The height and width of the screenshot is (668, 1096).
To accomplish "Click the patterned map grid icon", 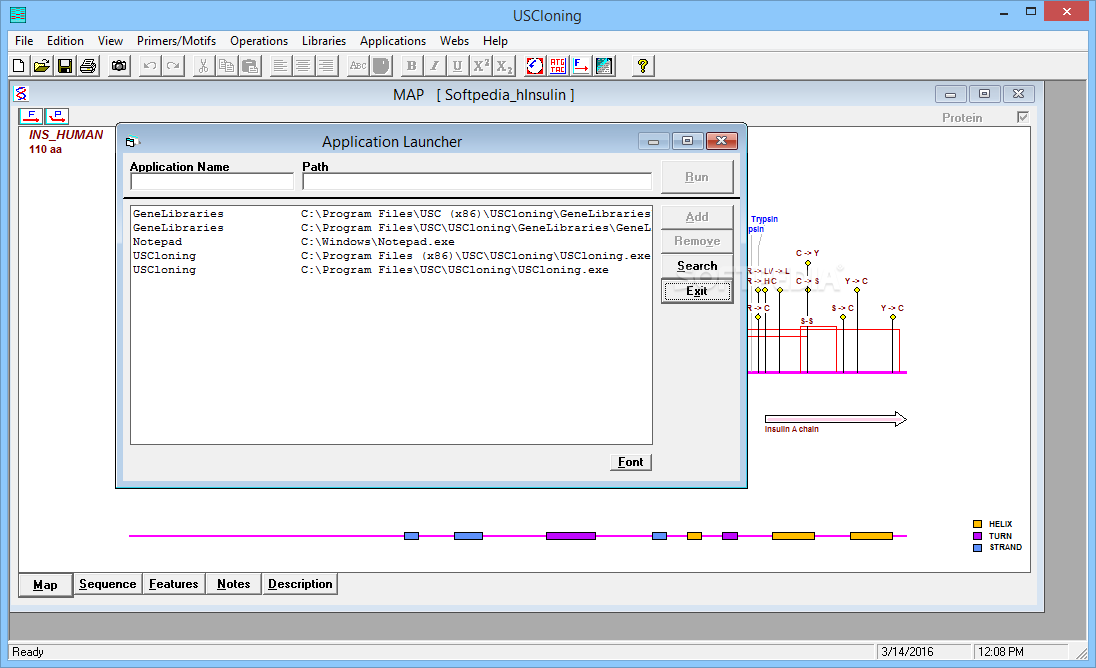I will pyautogui.click(x=604, y=66).
